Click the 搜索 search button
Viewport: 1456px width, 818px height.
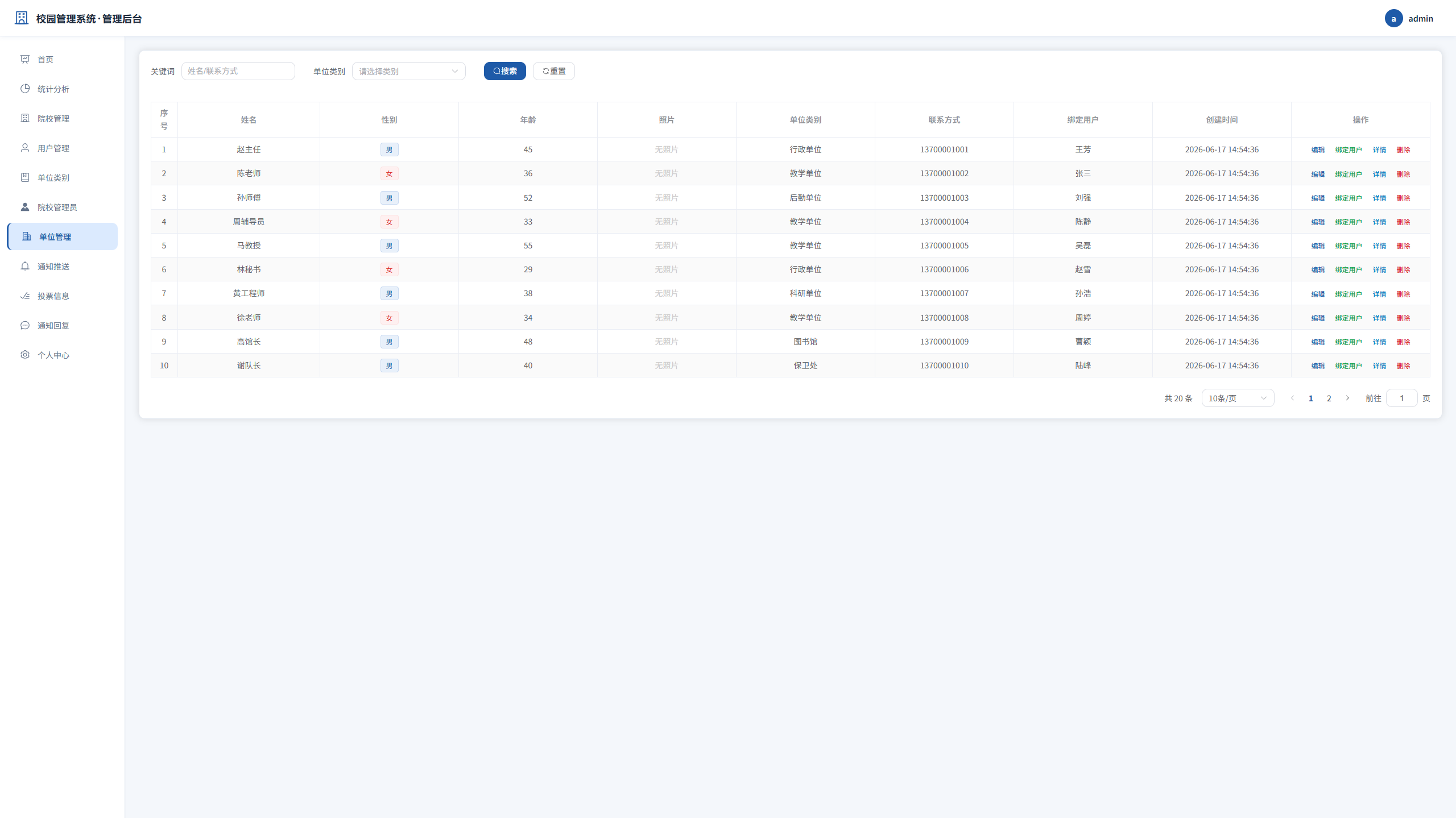(x=505, y=71)
